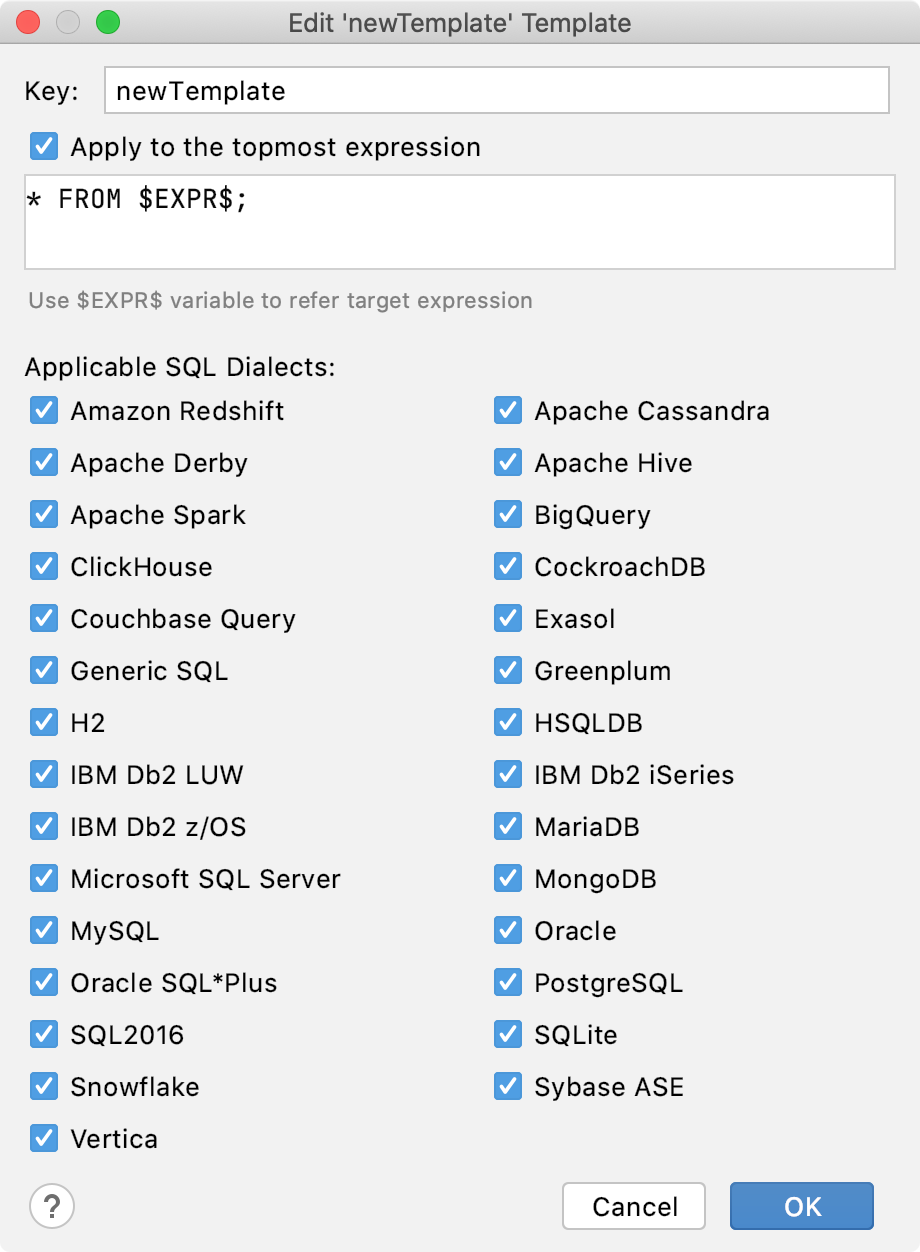
Task: Disable the Apache Cassandra dialect
Action: [x=507, y=410]
